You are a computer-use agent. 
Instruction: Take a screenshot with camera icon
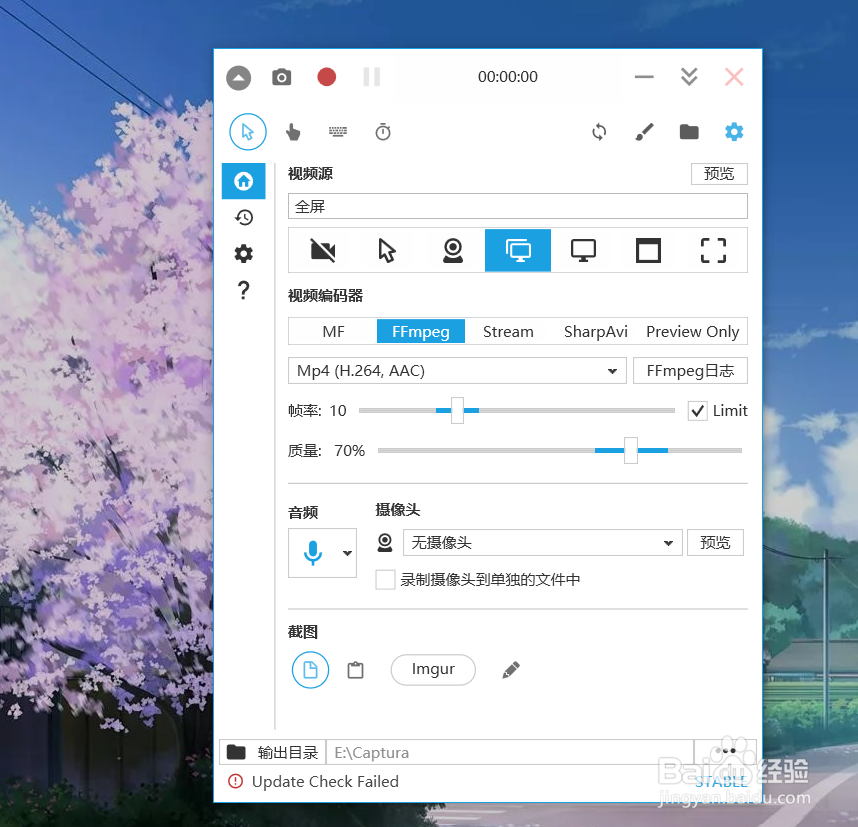pyautogui.click(x=282, y=77)
